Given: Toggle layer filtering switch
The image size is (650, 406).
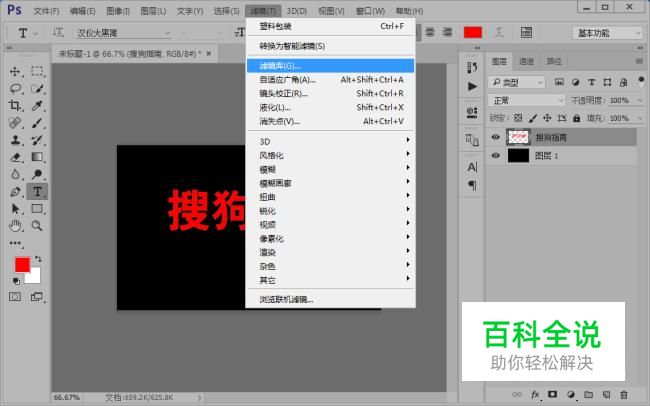Looking at the screenshot, I should coord(641,81).
